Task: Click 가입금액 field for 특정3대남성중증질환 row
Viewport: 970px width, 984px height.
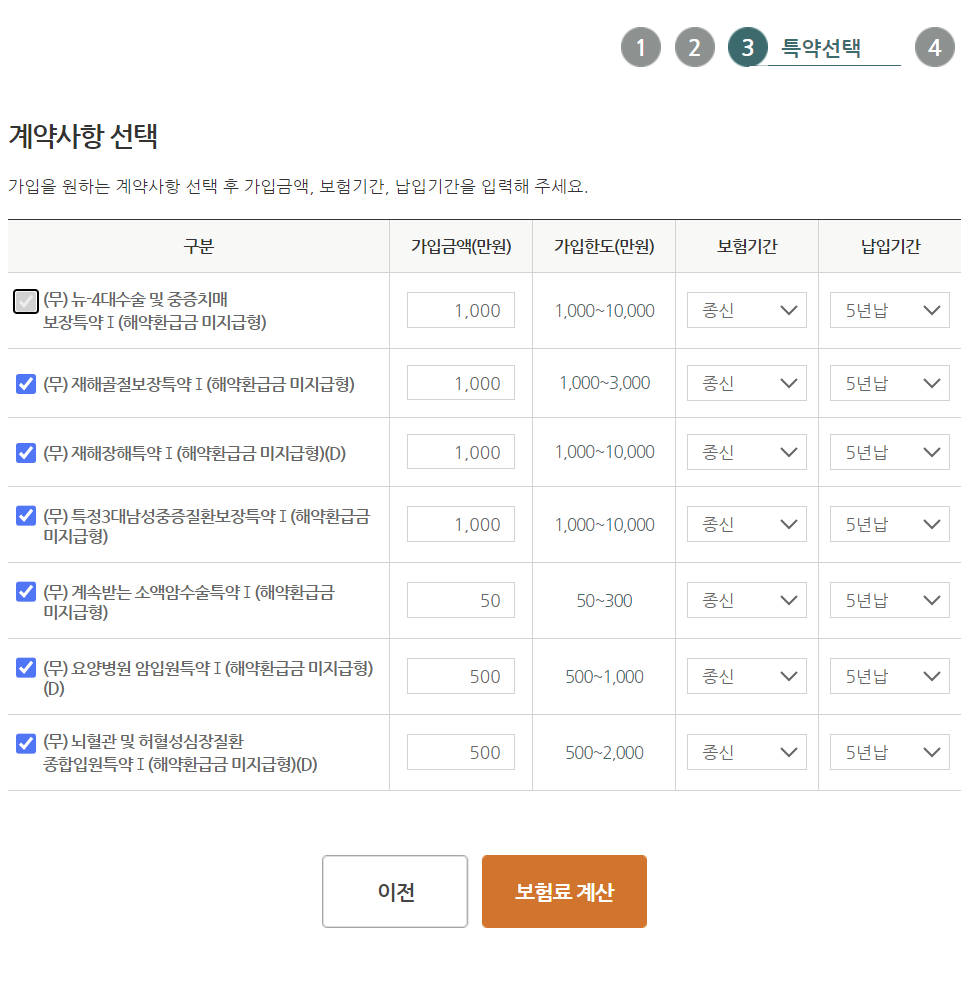Action: [461, 524]
